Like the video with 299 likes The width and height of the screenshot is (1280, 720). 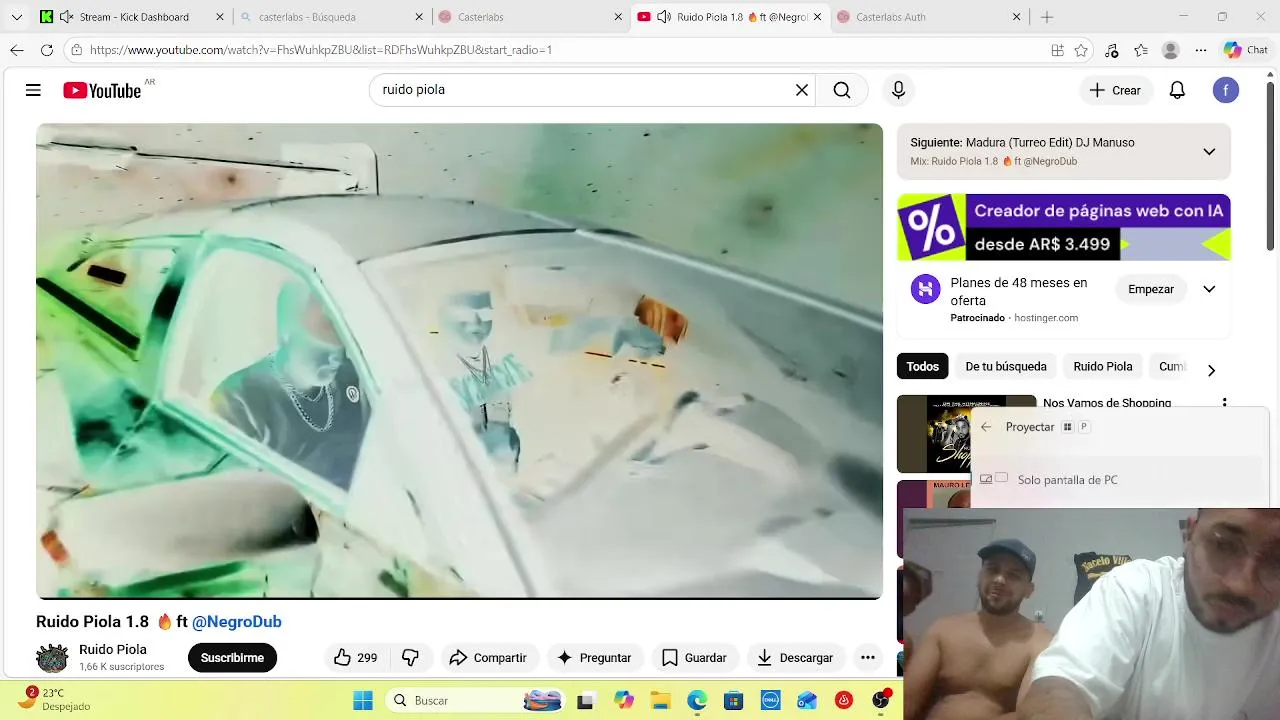click(355, 657)
